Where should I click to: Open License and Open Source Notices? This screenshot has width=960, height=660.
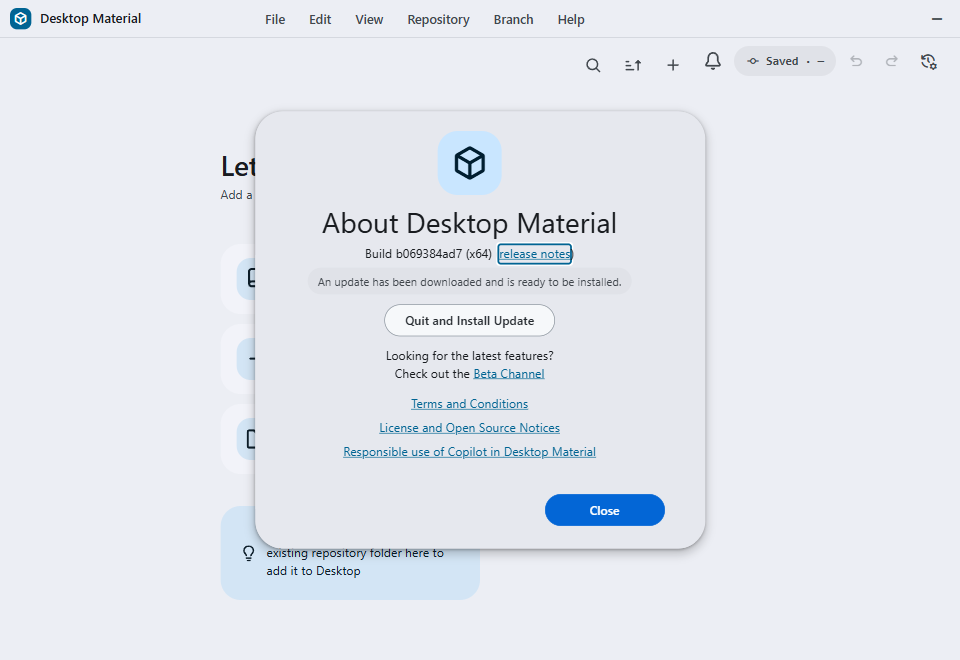tap(470, 428)
